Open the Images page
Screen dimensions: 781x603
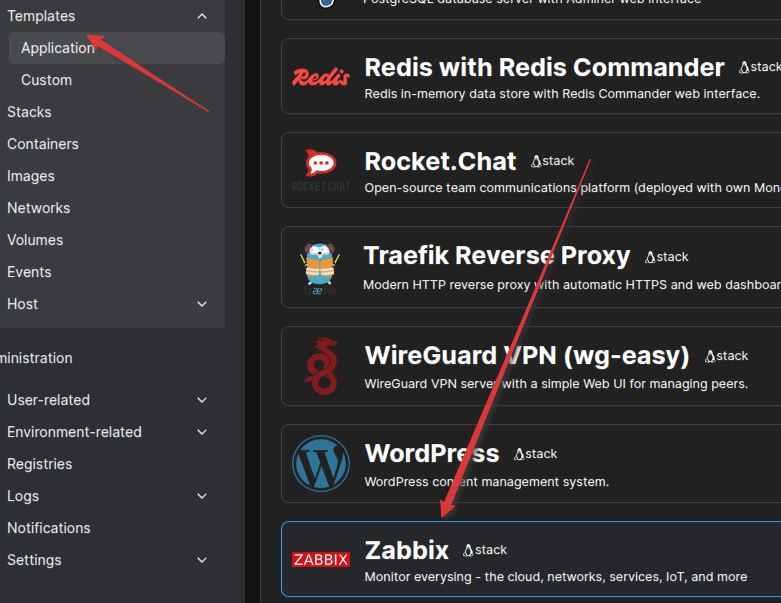pyautogui.click(x=31, y=176)
